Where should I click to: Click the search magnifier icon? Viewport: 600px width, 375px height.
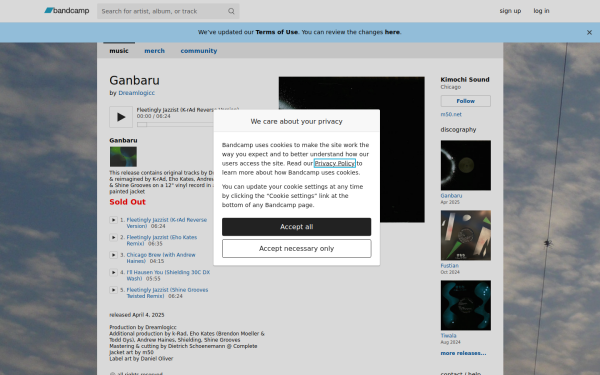click(231, 11)
